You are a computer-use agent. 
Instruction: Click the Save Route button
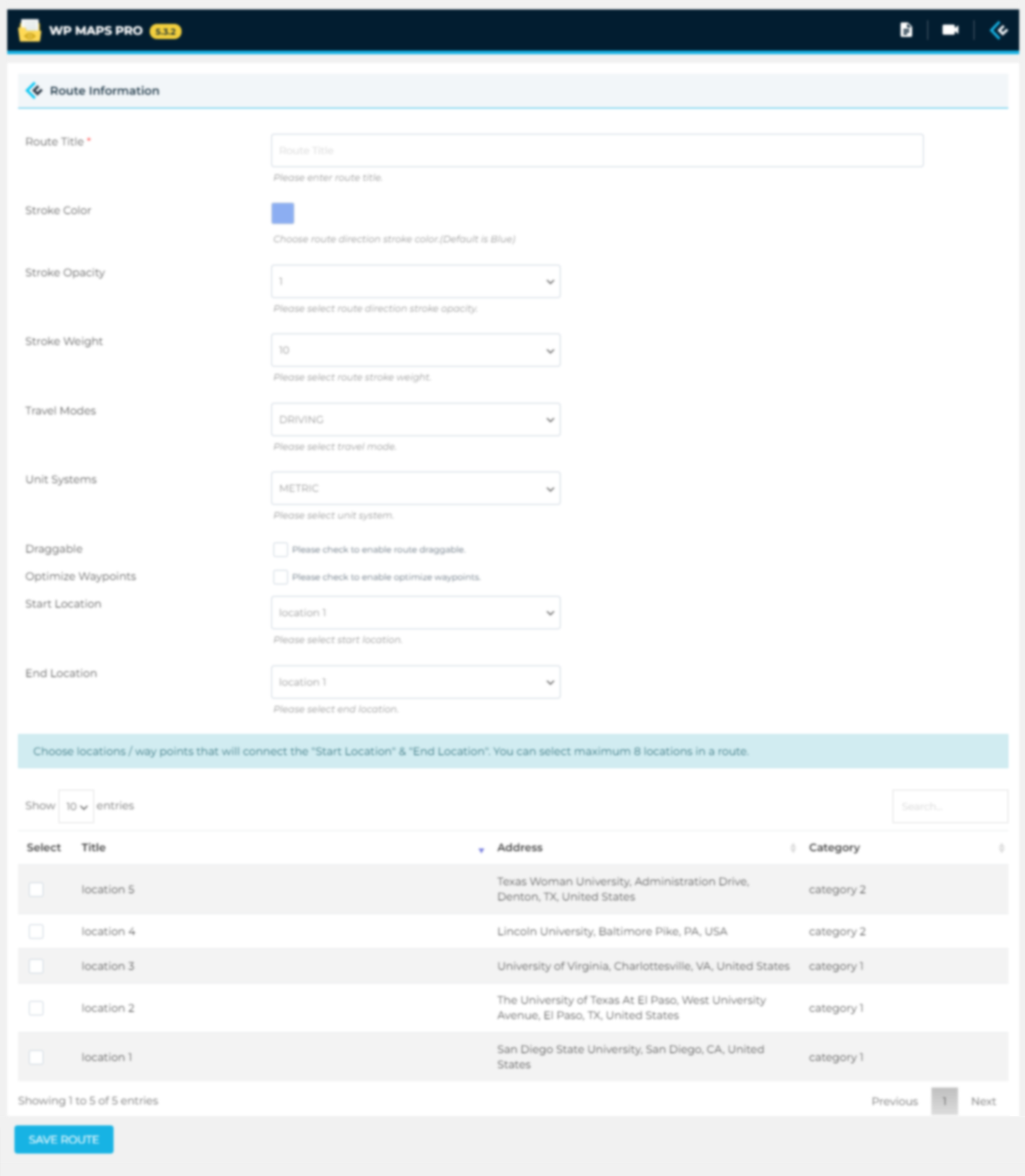point(64,1139)
